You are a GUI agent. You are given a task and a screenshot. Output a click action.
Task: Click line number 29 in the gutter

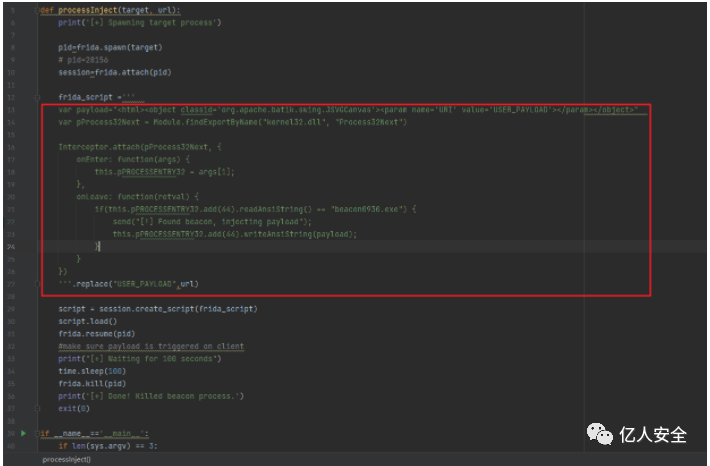pos(11,309)
